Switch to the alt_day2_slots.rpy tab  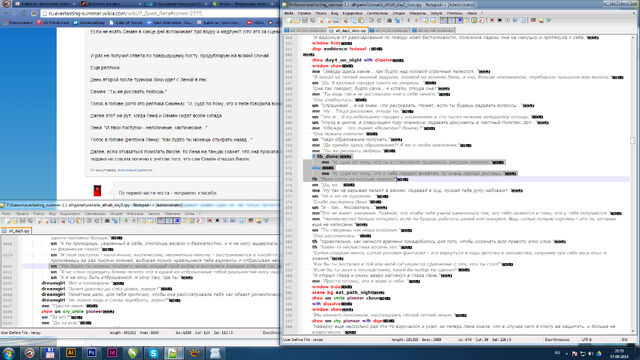tap(348, 31)
